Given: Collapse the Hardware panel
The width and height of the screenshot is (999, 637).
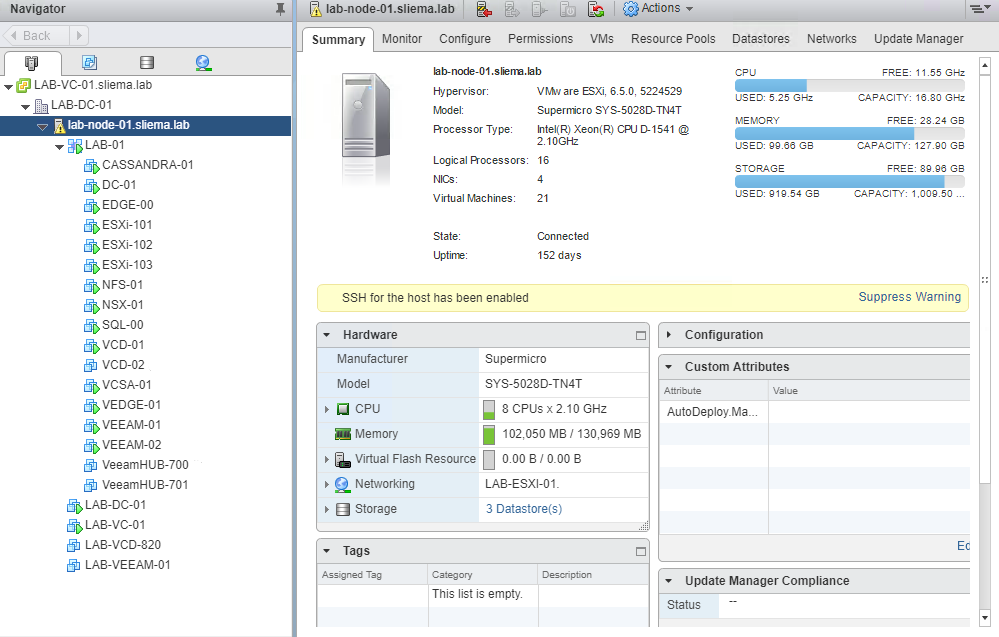Looking at the screenshot, I should click(327, 335).
